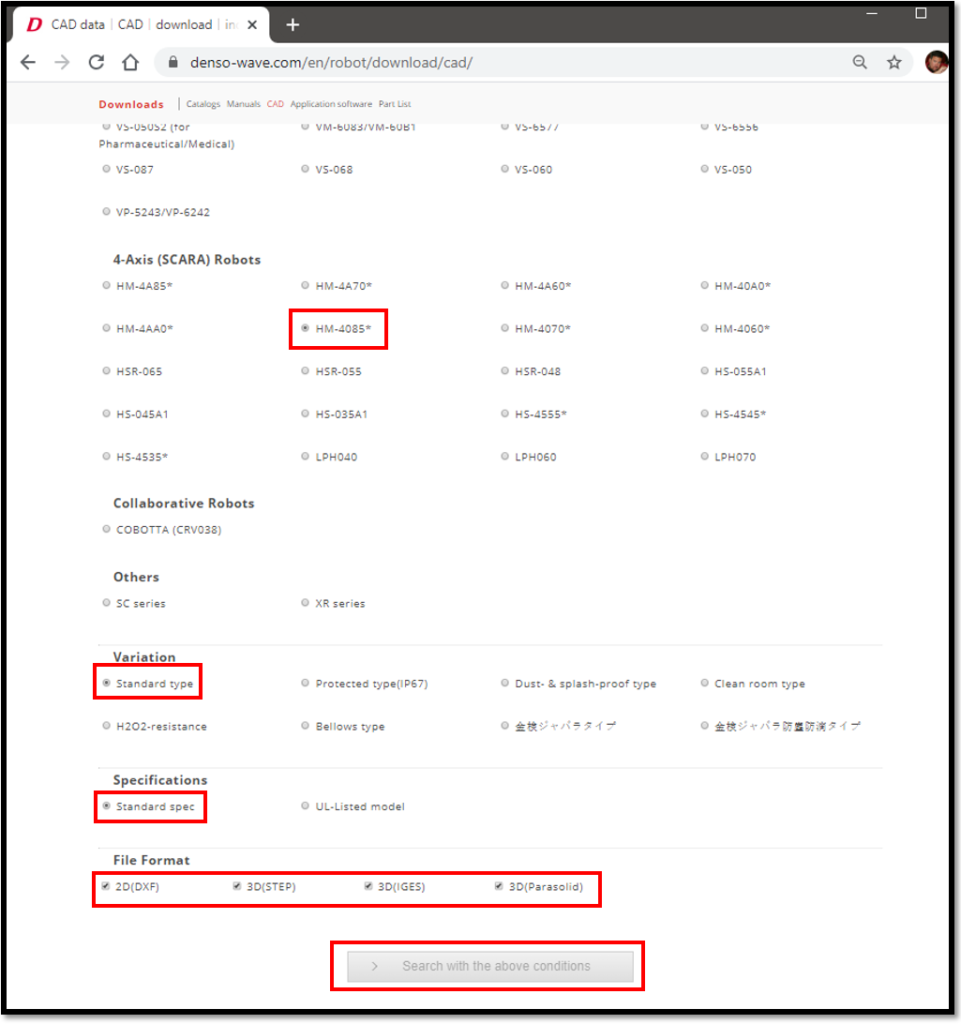Image resolution: width=961 pixels, height=1024 pixels.
Task: Open the Part List menu item
Action: (x=394, y=104)
